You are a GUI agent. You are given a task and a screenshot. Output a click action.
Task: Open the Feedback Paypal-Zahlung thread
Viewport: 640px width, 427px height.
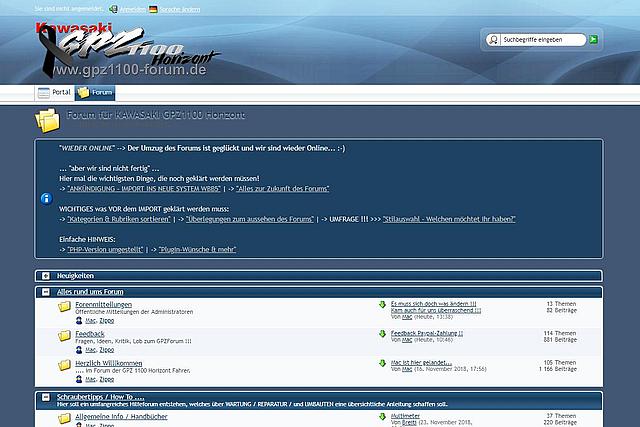click(427, 333)
